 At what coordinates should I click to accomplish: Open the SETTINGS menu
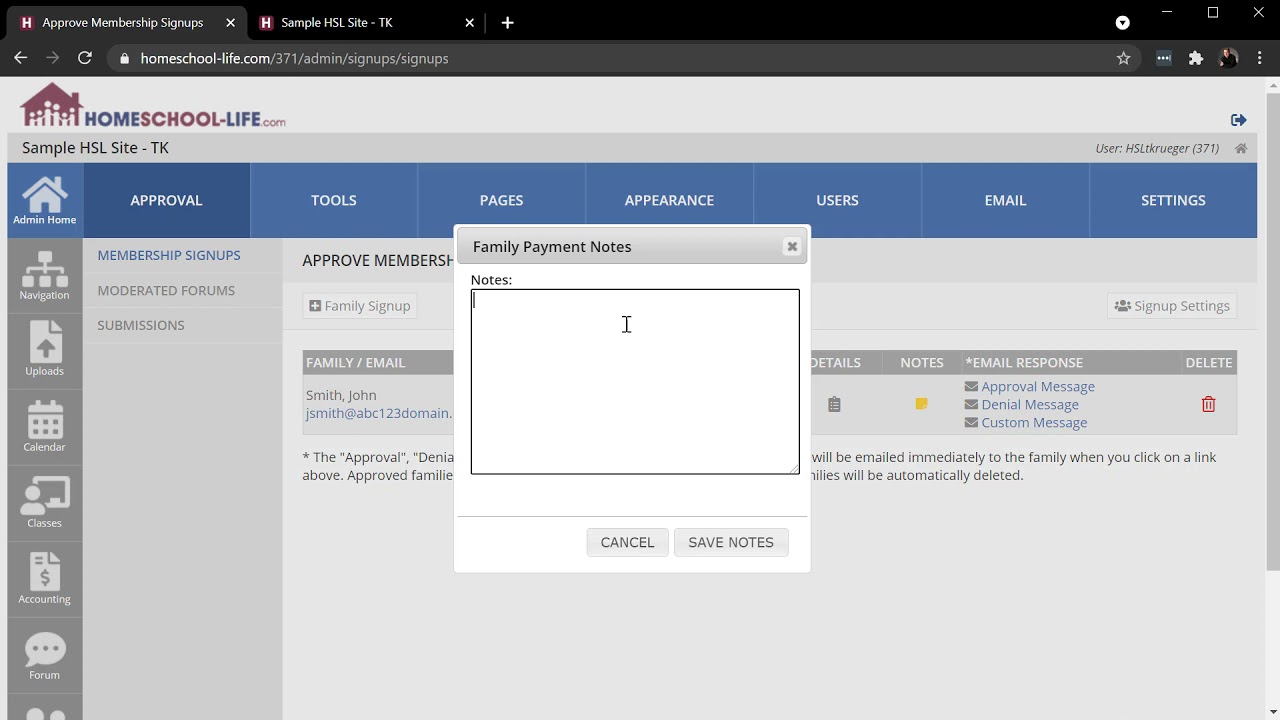(1173, 200)
